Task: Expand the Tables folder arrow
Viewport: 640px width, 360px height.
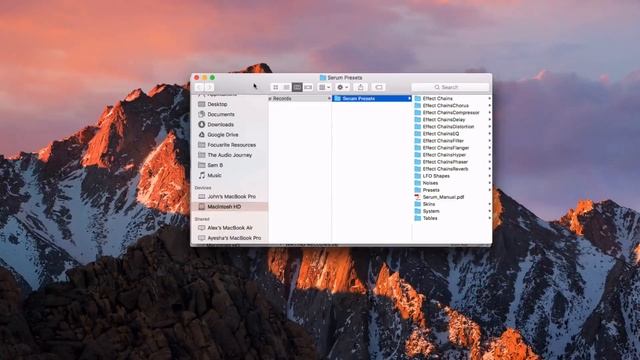Action: [x=489, y=218]
